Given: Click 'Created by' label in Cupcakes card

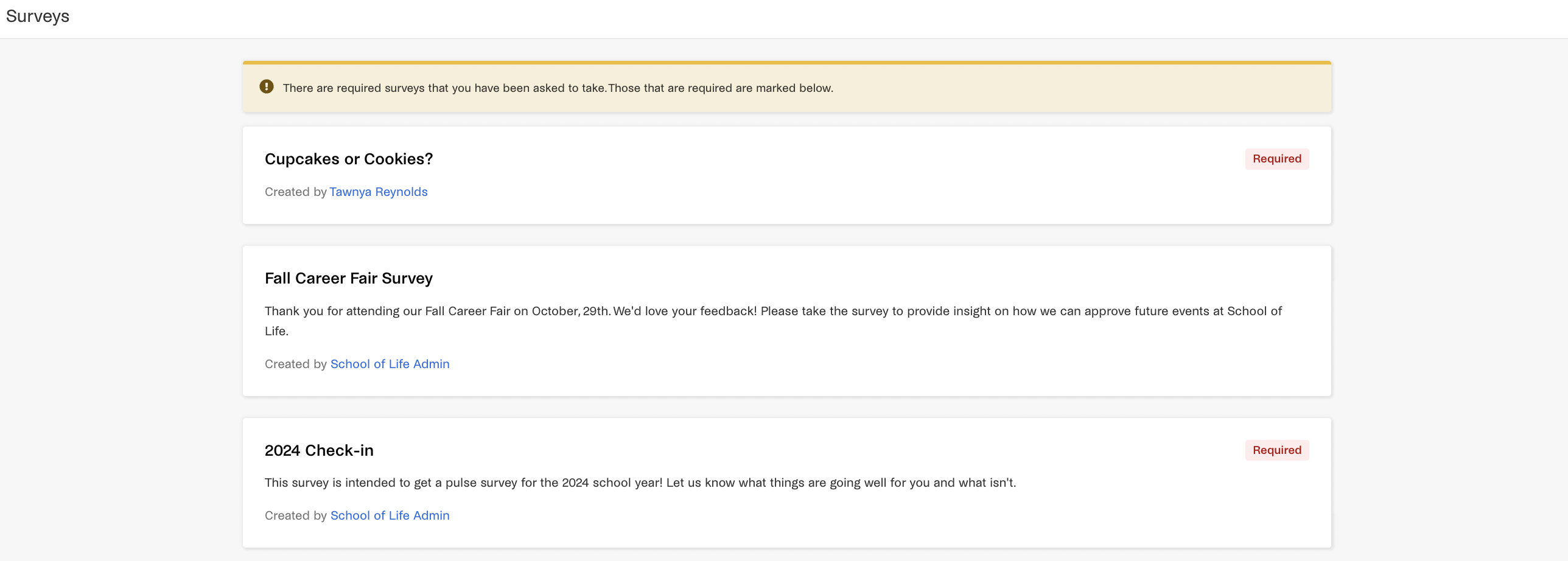Looking at the screenshot, I should 296,192.
